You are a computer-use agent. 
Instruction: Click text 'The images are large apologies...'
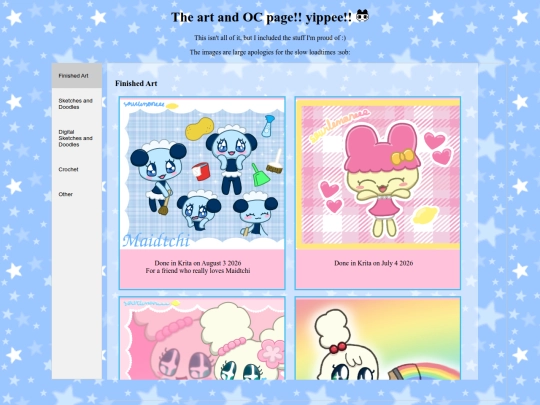(x=270, y=52)
